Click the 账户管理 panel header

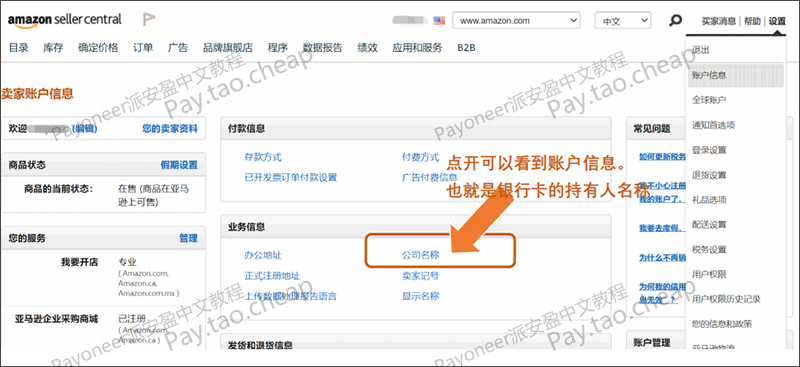tap(652, 342)
